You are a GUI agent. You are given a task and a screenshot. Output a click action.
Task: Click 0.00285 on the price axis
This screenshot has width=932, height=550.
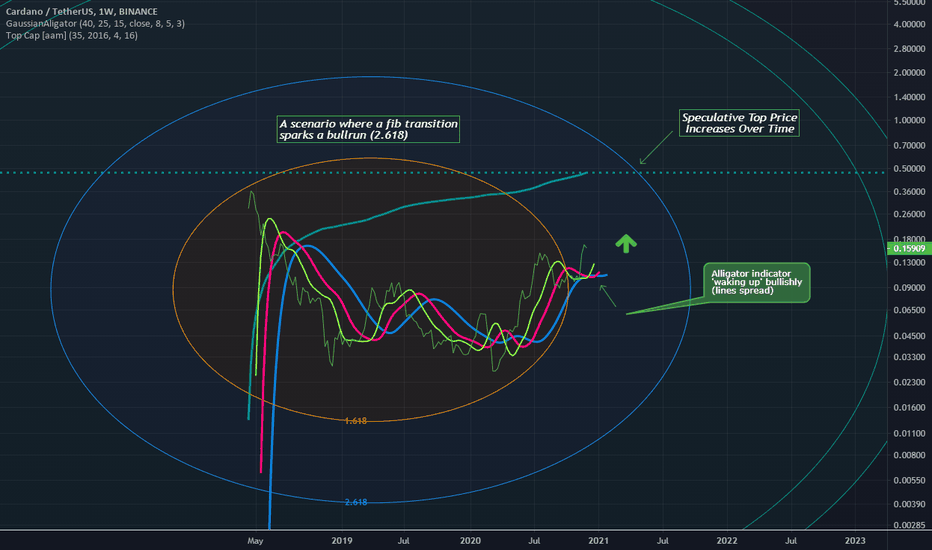coord(909,525)
